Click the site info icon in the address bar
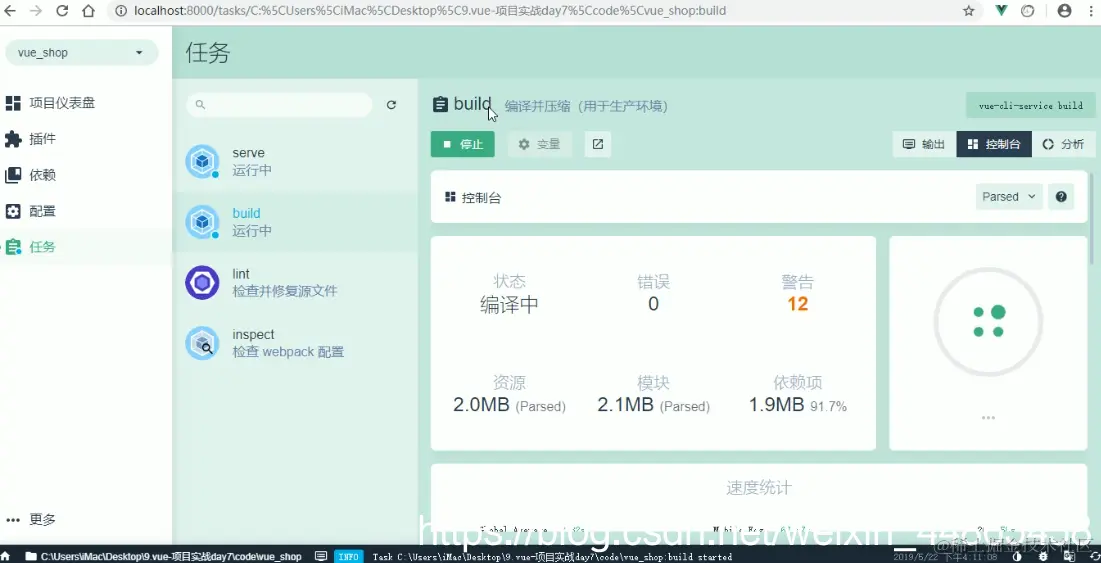Image resolution: width=1101 pixels, height=563 pixels. [120, 11]
